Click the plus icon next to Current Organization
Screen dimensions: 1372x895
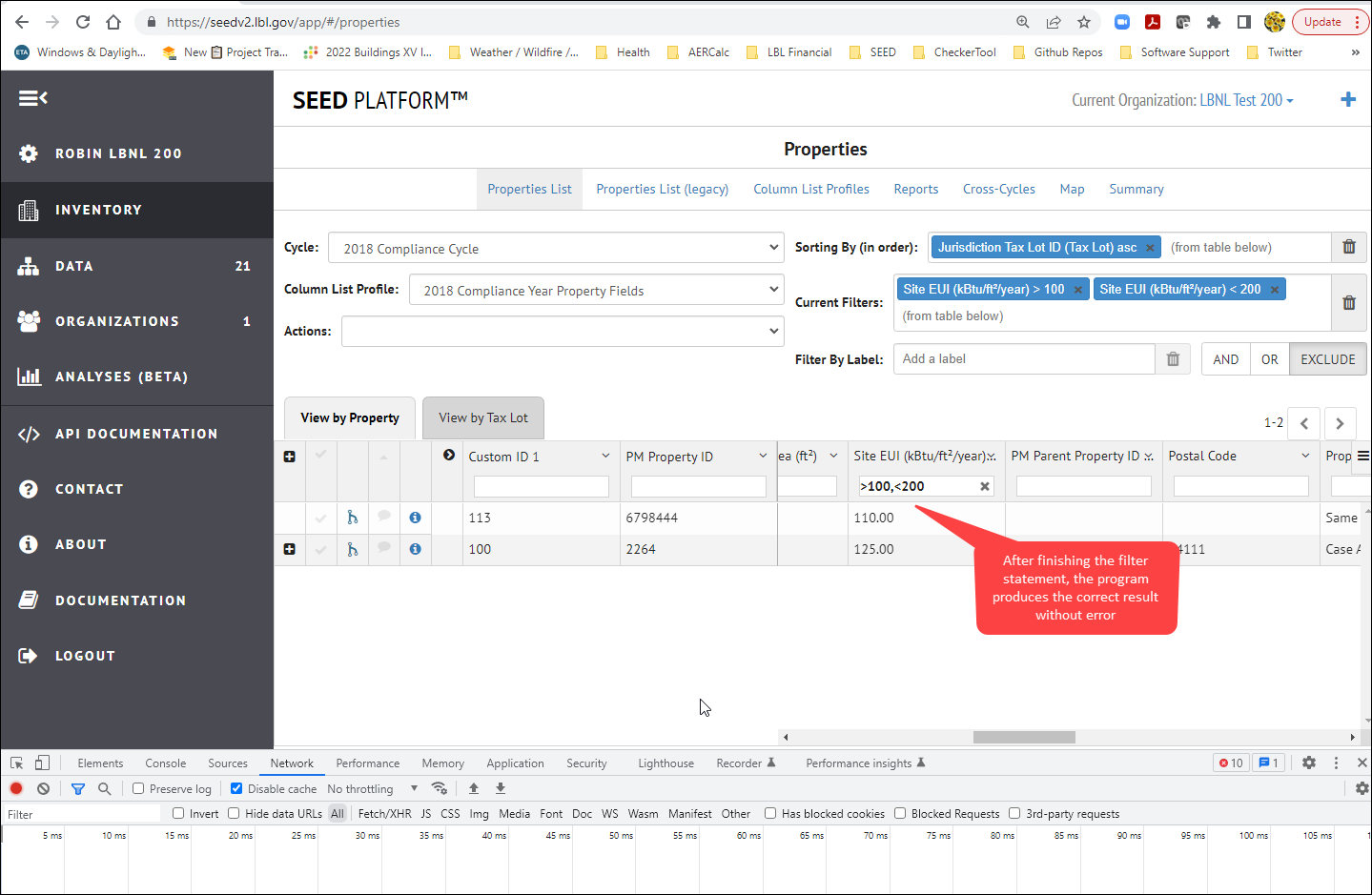tap(1348, 99)
